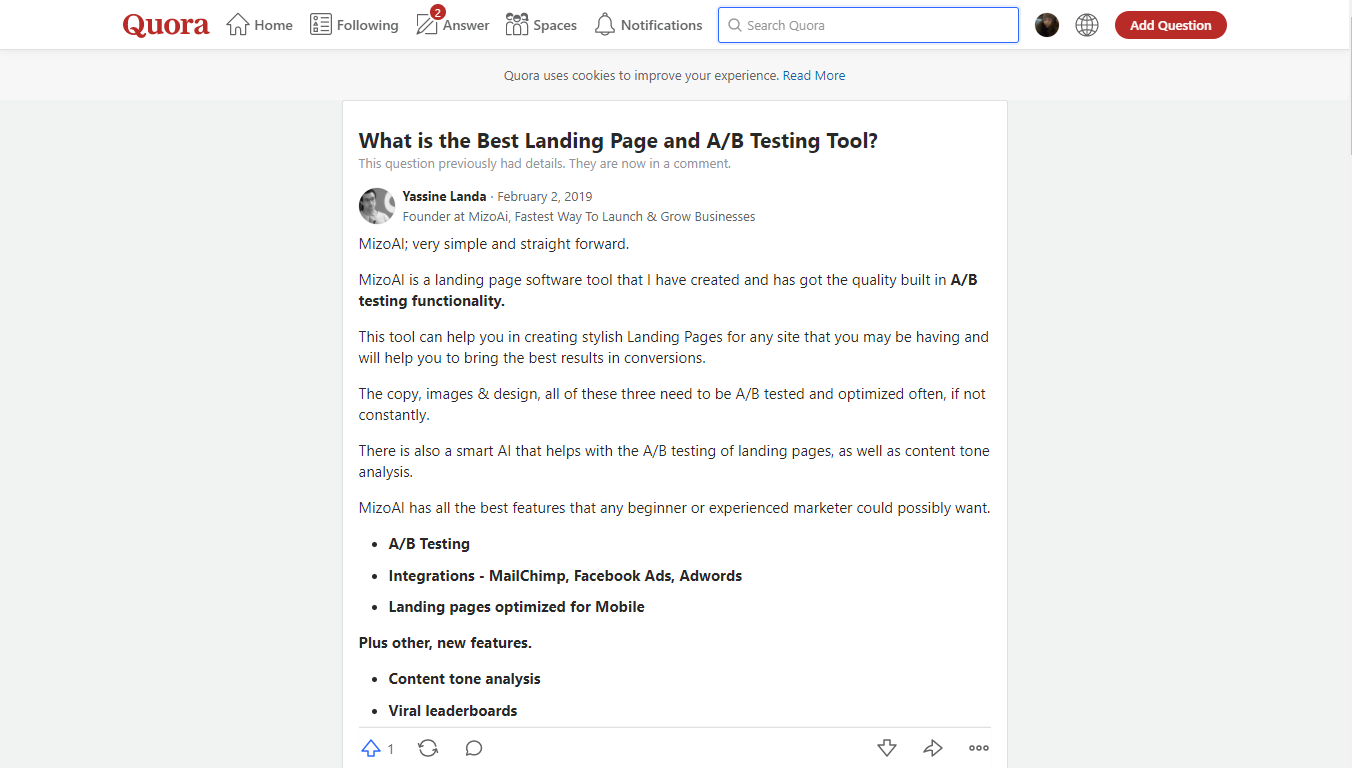This screenshot has width=1352, height=772.
Task: Downvote the answer
Action: tap(887, 748)
